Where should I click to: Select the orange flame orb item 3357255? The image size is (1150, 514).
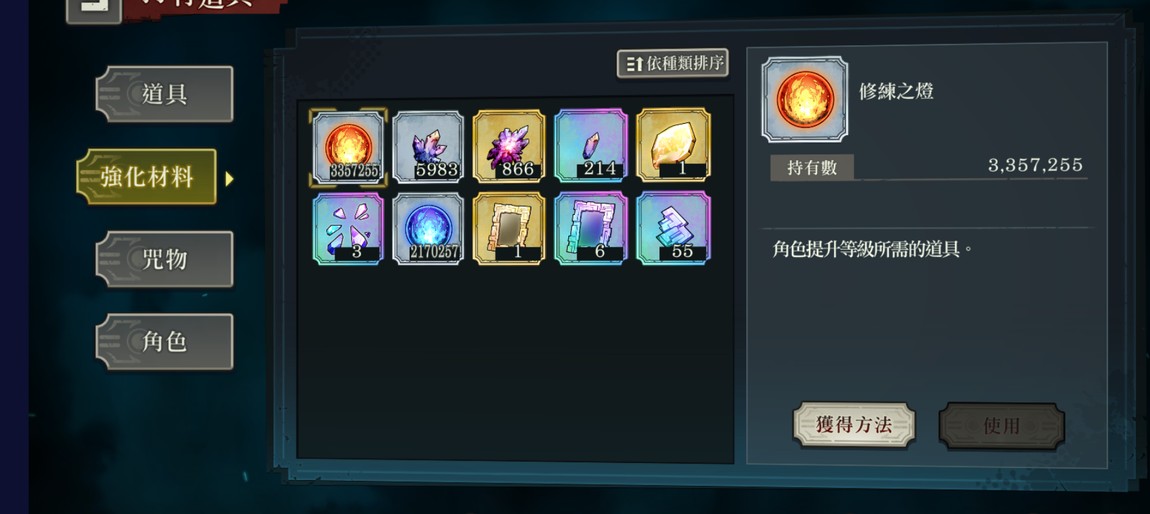(348, 147)
